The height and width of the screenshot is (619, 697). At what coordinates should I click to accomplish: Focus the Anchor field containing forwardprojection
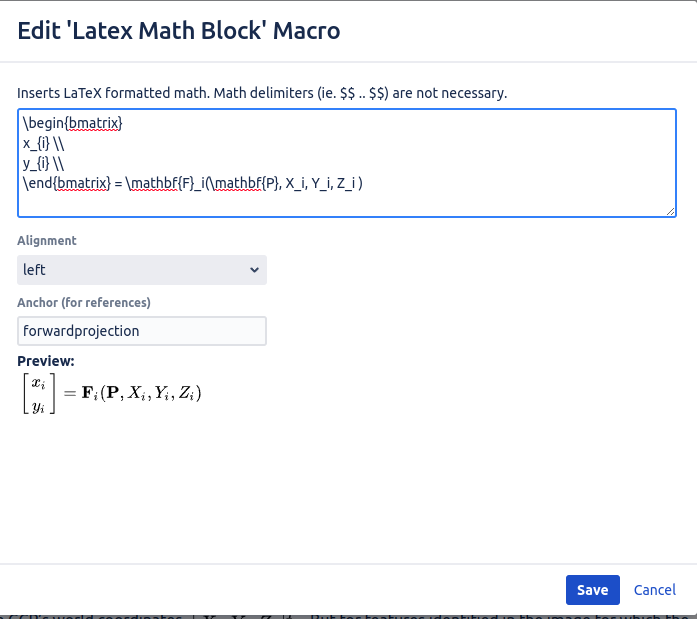coord(142,331)
